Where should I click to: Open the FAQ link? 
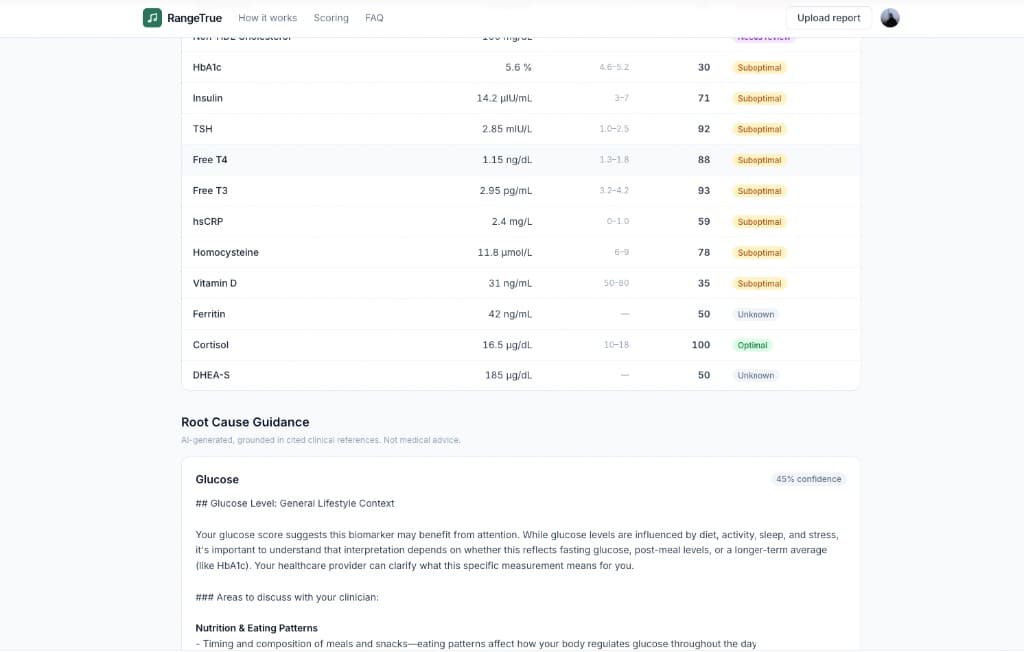pos(374,18)
